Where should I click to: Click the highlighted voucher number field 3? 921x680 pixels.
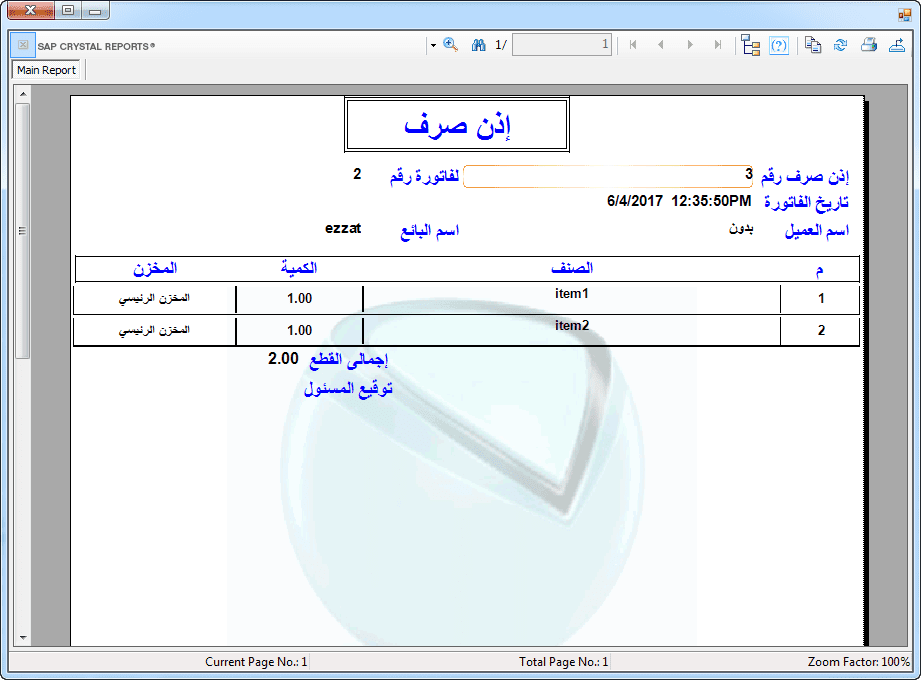[608, 176]
